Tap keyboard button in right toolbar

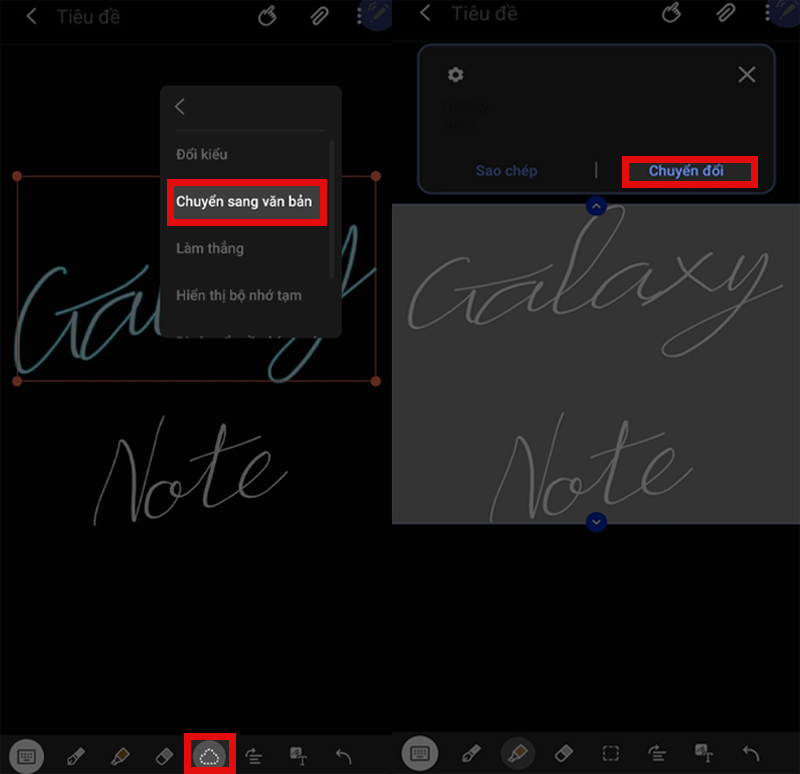[x=420, y=753]
